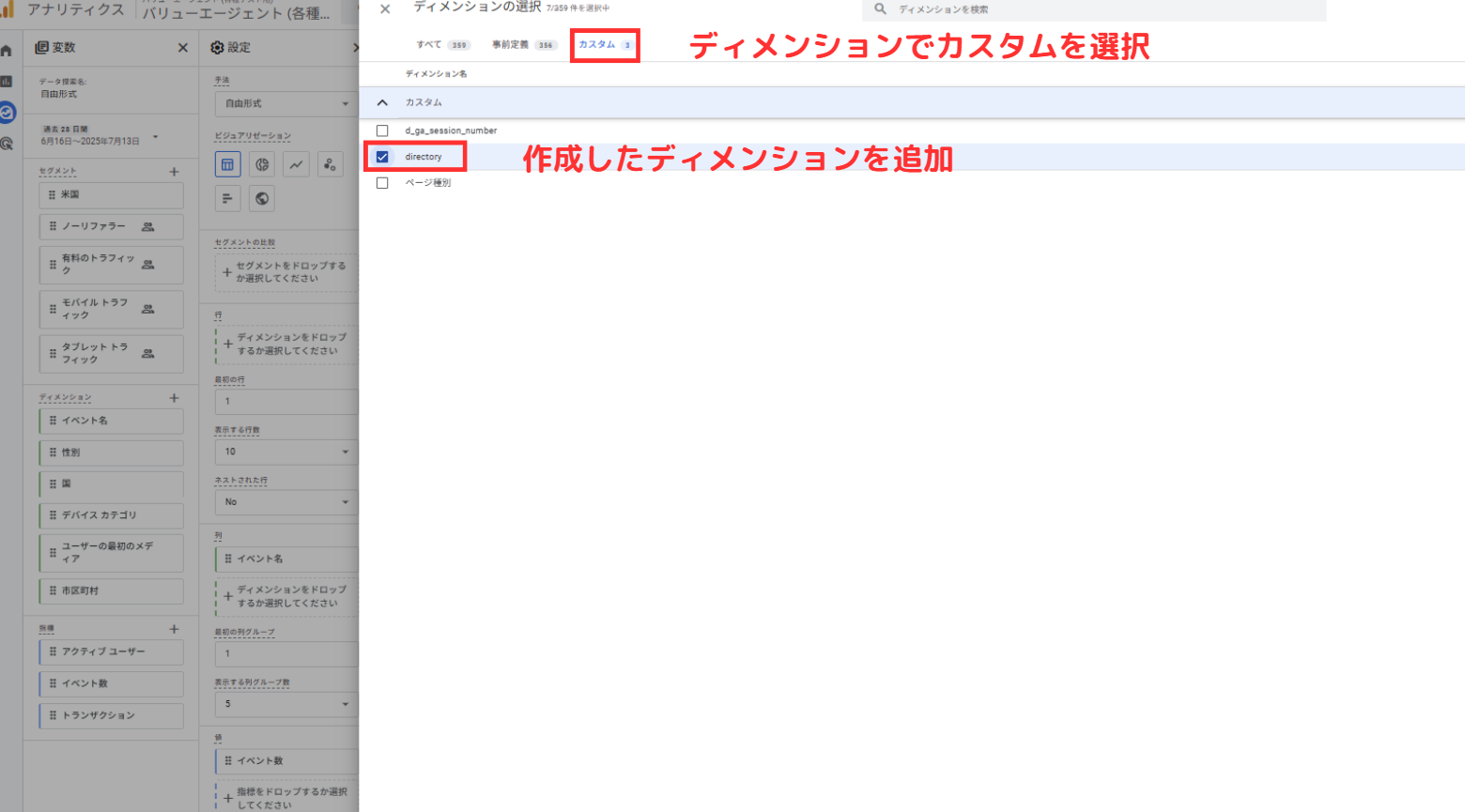Check the ページ種別 dimension checkbox

[382, 183]
